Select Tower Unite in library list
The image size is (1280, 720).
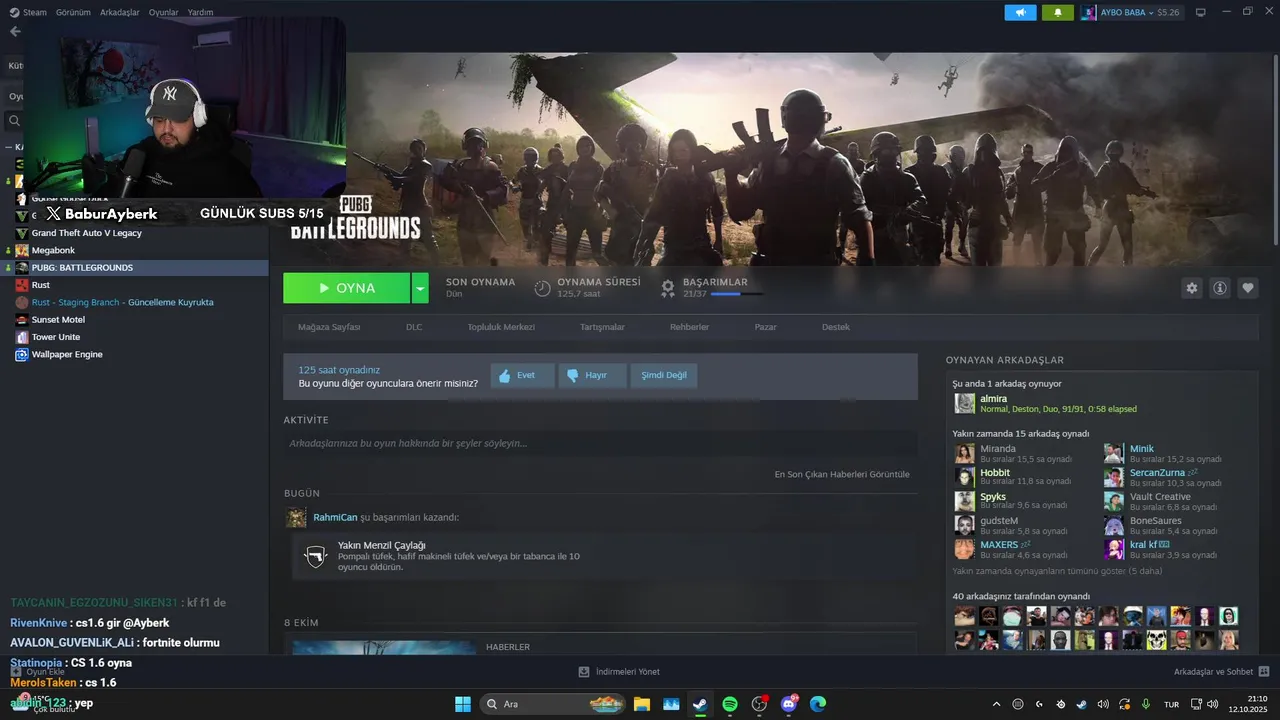click(55, 337)
